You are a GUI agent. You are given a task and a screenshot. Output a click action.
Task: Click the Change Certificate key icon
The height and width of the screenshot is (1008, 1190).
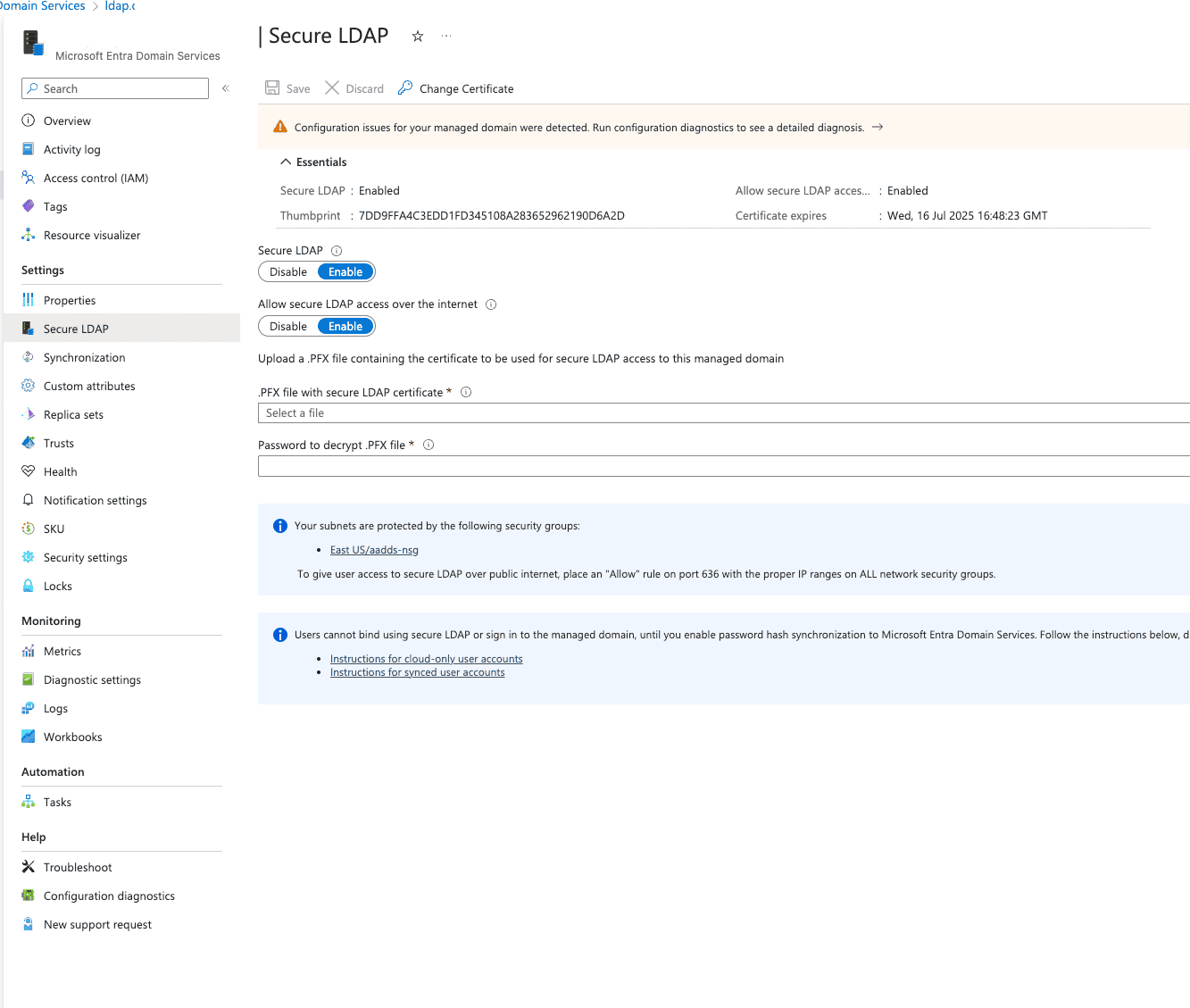pyautogui.click(x=405, y=87)
